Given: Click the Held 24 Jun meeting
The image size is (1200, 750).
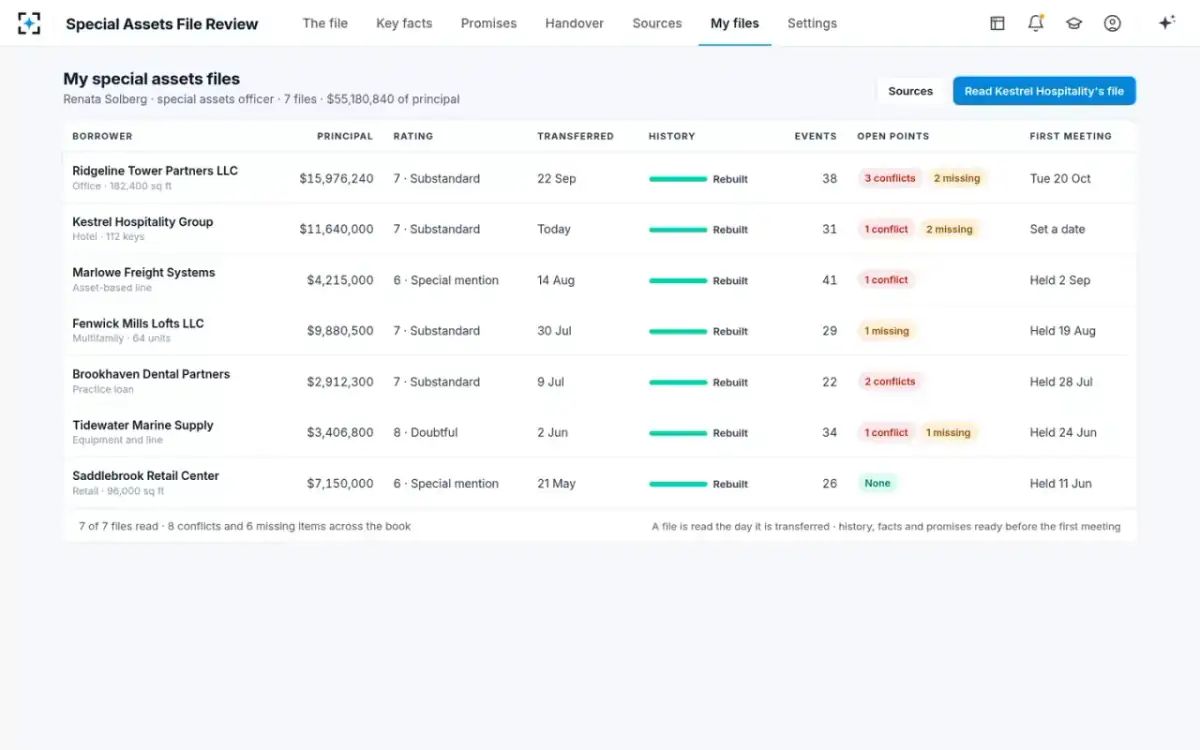Looking at the screenshot, I should [x=1063, y=433].
